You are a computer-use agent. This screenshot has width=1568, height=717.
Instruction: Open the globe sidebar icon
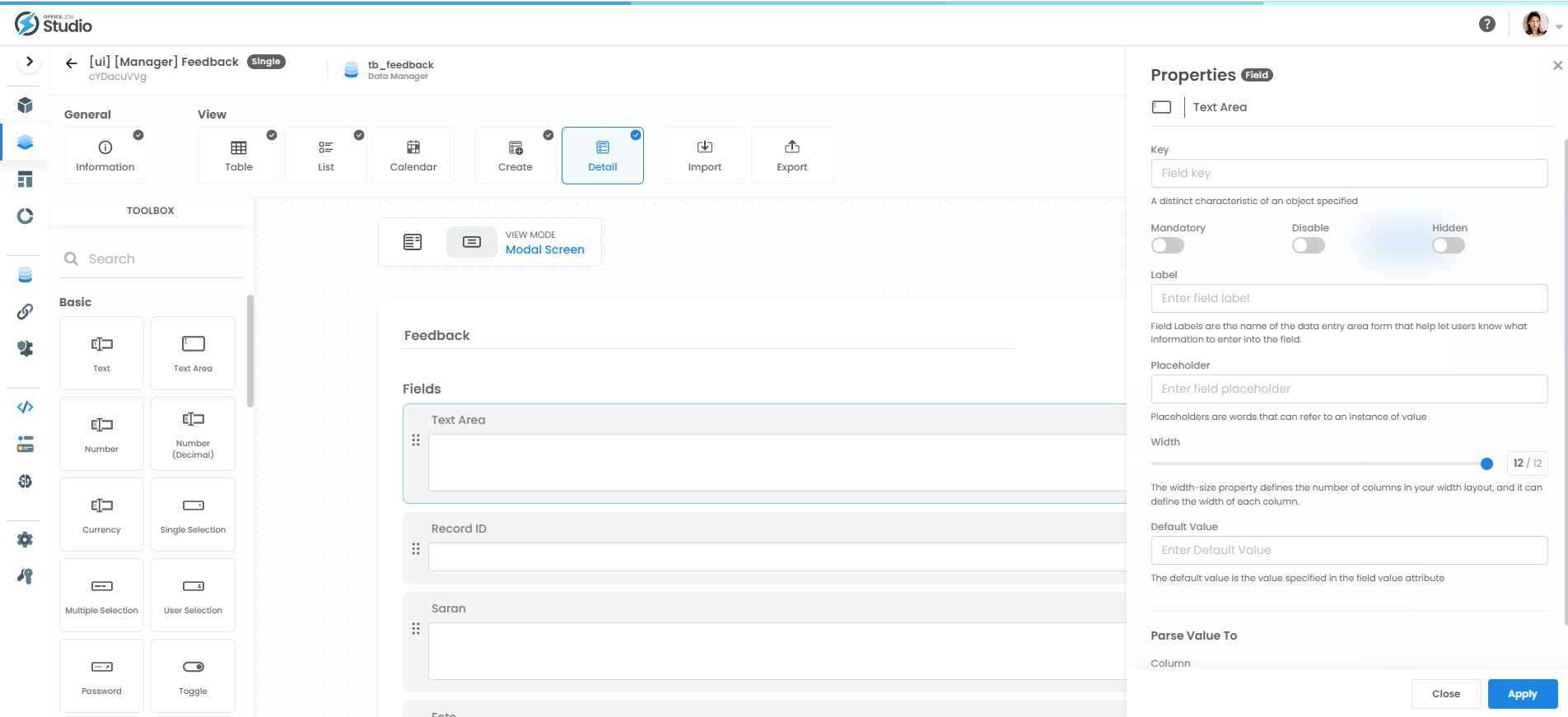[26, 482]
